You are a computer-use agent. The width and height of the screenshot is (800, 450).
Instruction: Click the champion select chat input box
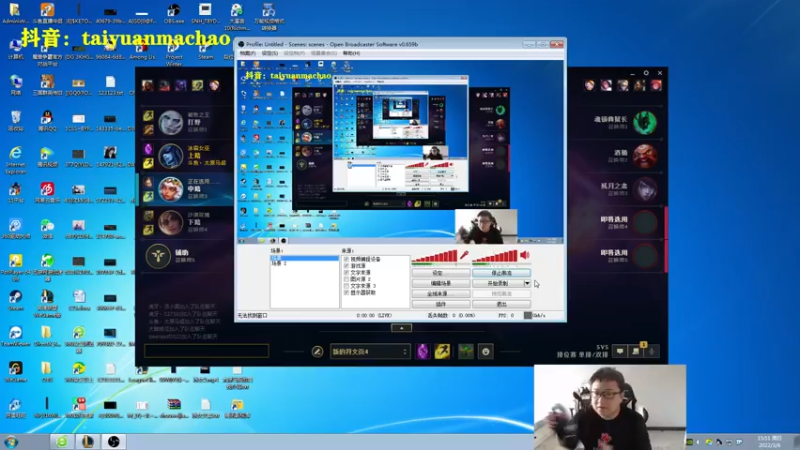(207, 351)
